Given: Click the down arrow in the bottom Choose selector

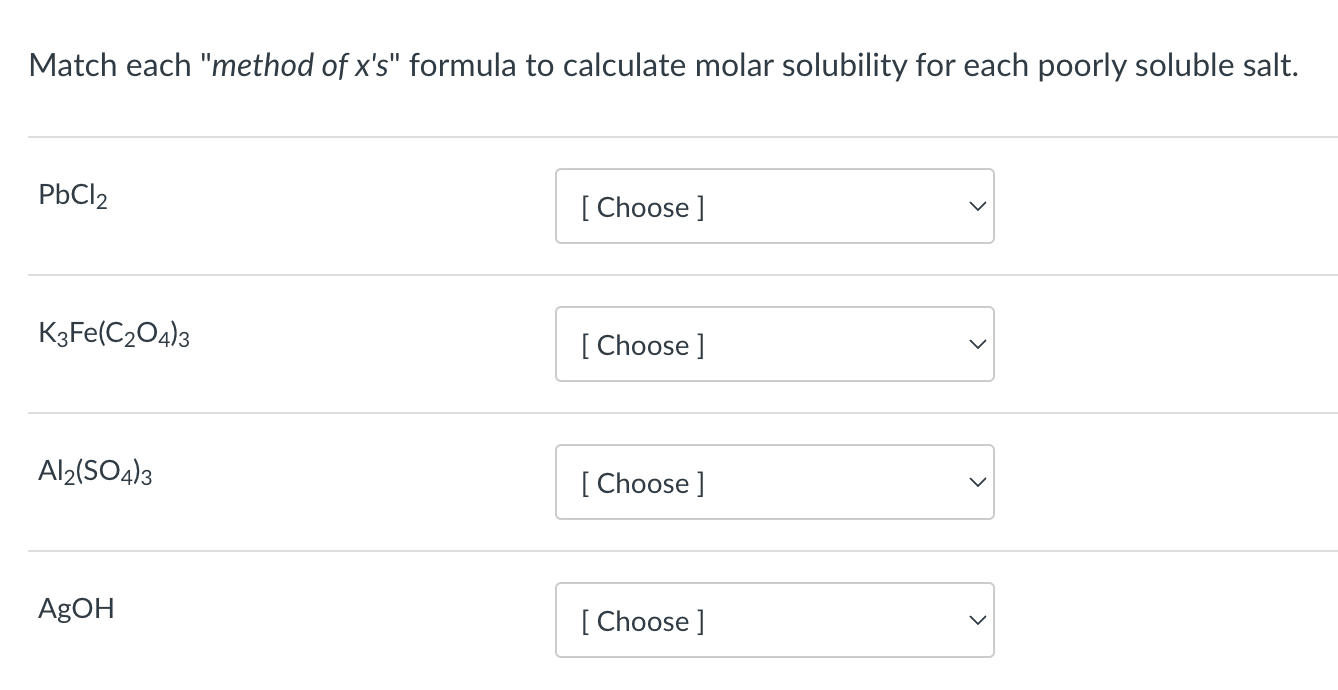Looking at the screenshot, I should pyautogui.click(x=976, y=620).
